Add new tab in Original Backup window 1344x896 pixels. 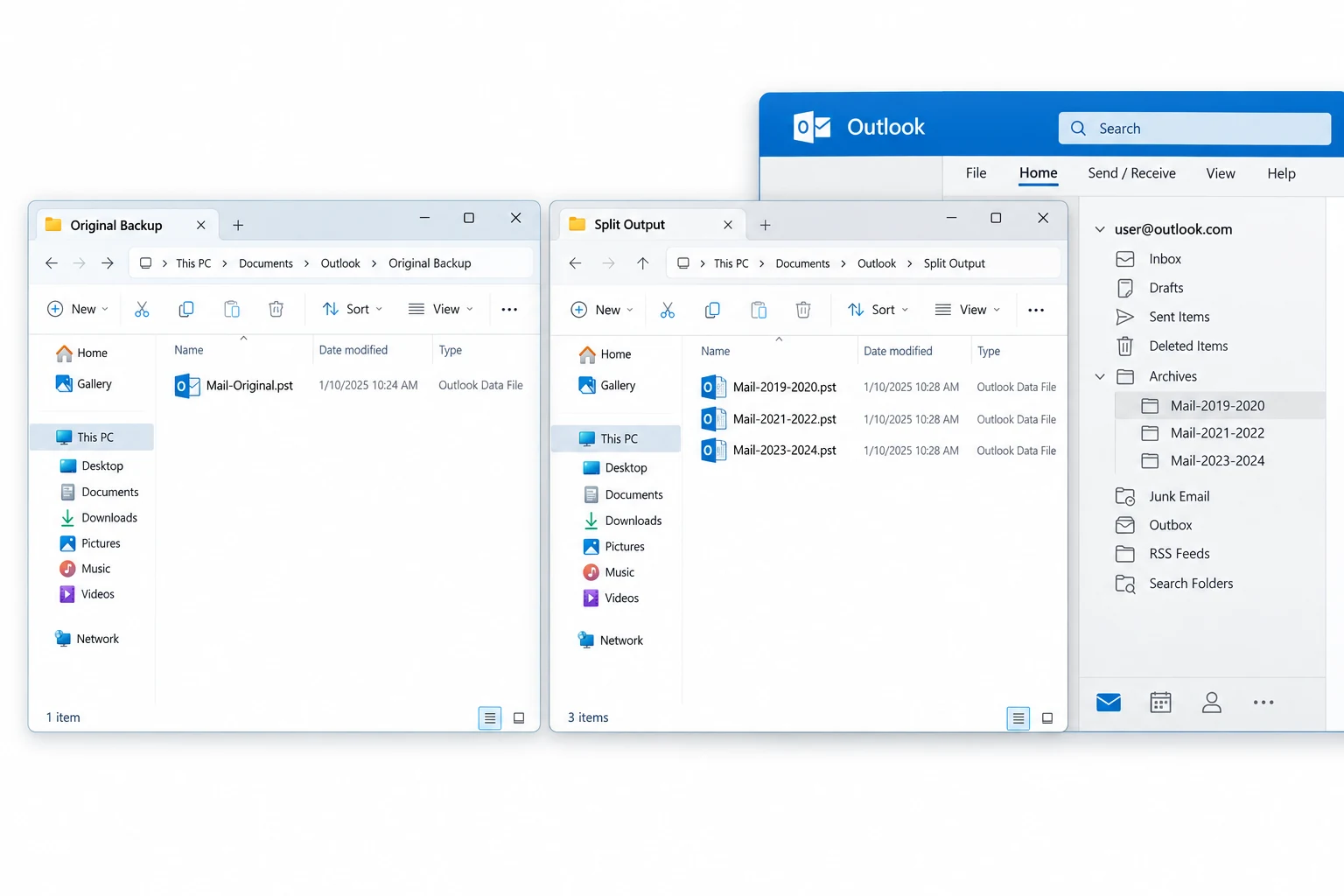(x=238, y=225)
